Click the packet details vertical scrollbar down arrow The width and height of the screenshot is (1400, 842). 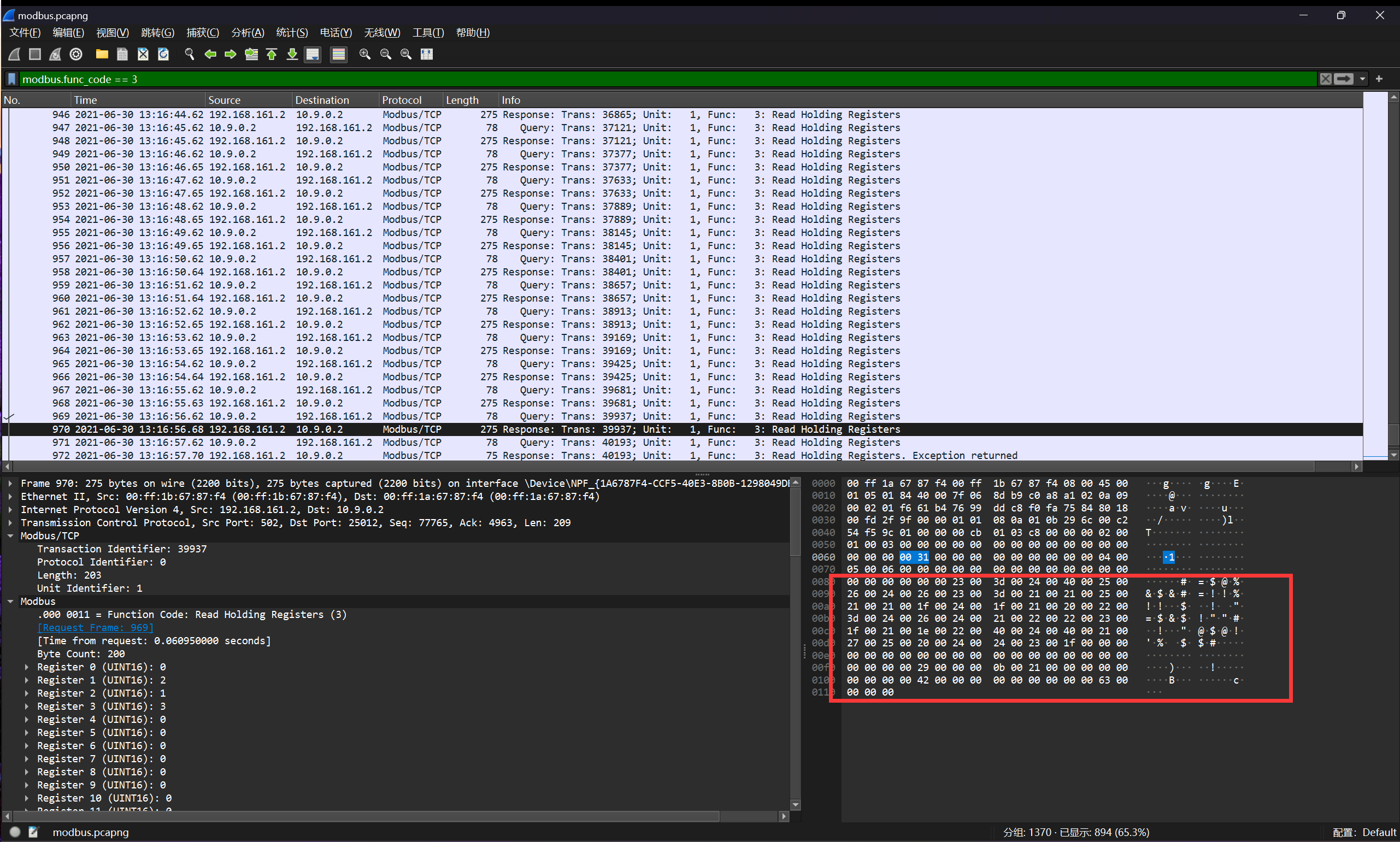click(795, 804)
